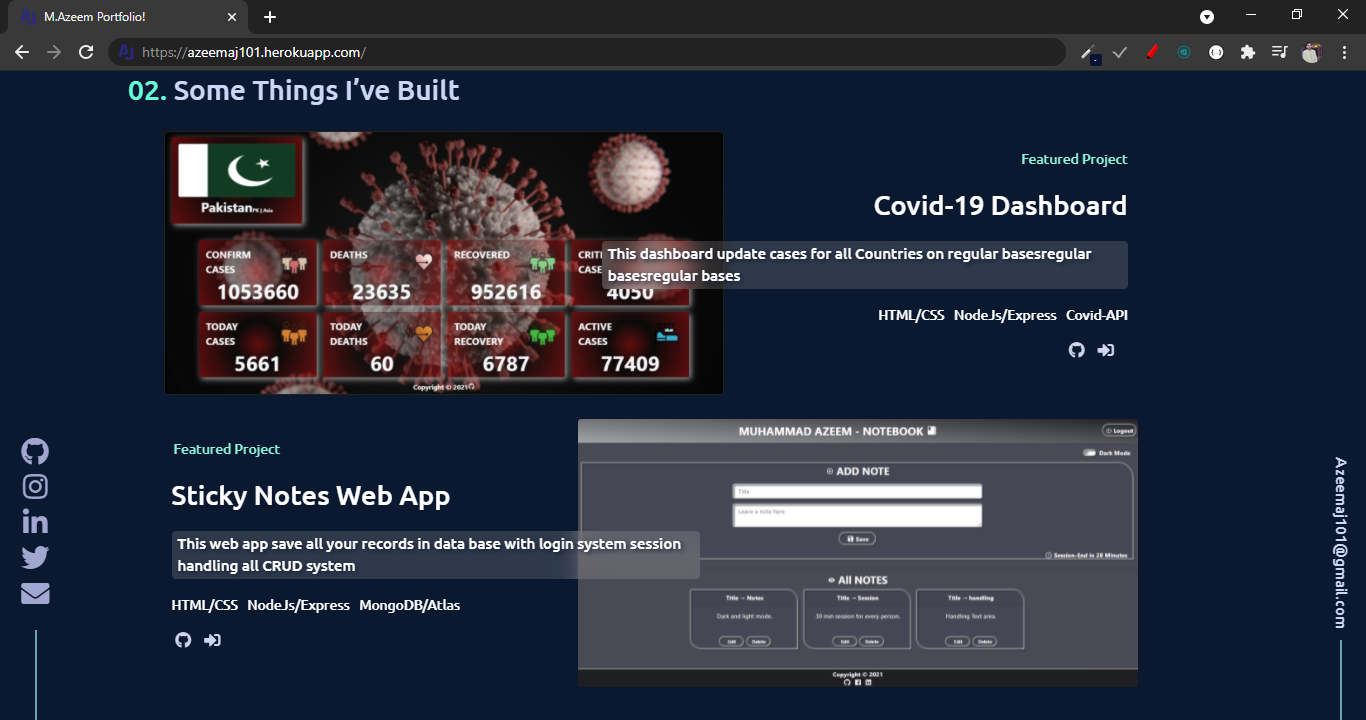Click the Covid-19 Dashboard project title
This screenshot has width=1366, height=720.
tap(1000, 206)
